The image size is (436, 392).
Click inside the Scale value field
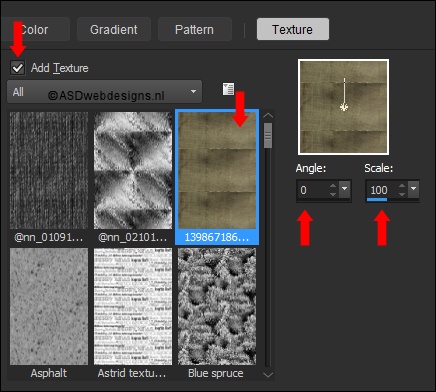pos(381,190)
